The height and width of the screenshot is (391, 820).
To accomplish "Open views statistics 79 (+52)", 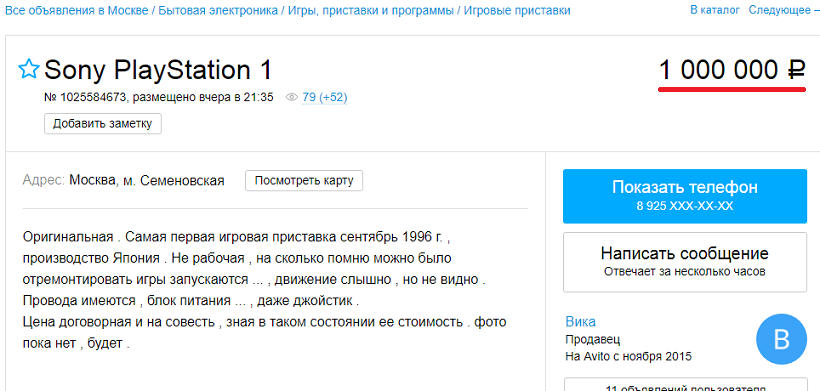I will (325, 97).
